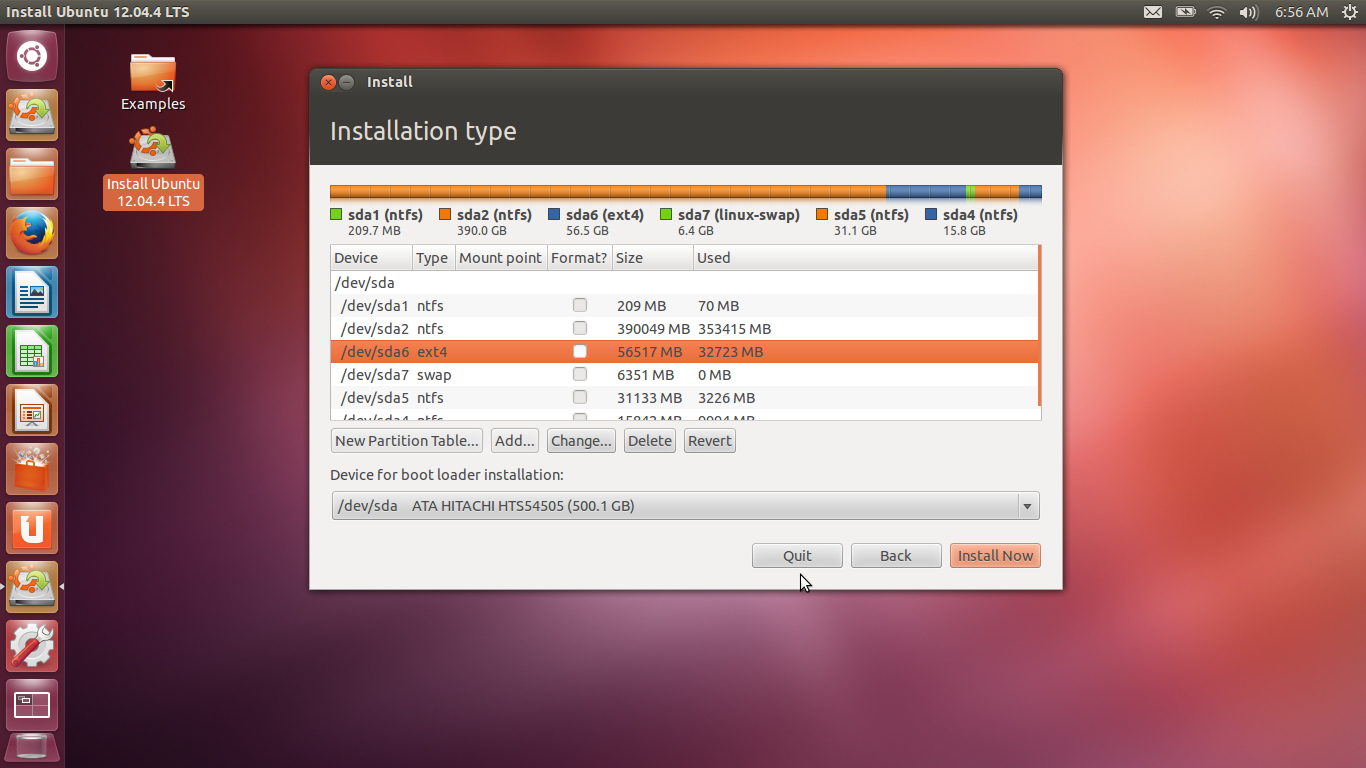Screen dimensions: 1366x768
Task: Click sda5 (ntfs) orange legend swatch
Action: coord(822,214)
